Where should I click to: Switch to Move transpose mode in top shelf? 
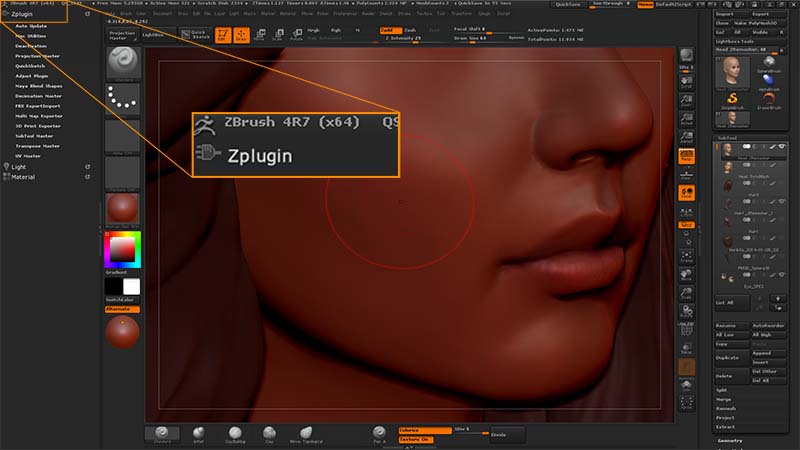tap(260, 35)
